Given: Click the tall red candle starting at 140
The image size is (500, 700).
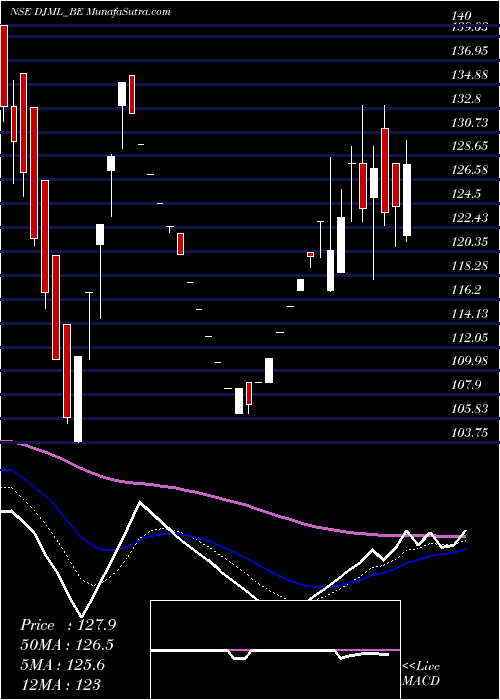Looking at the screenshot, I should click(4, 66).
